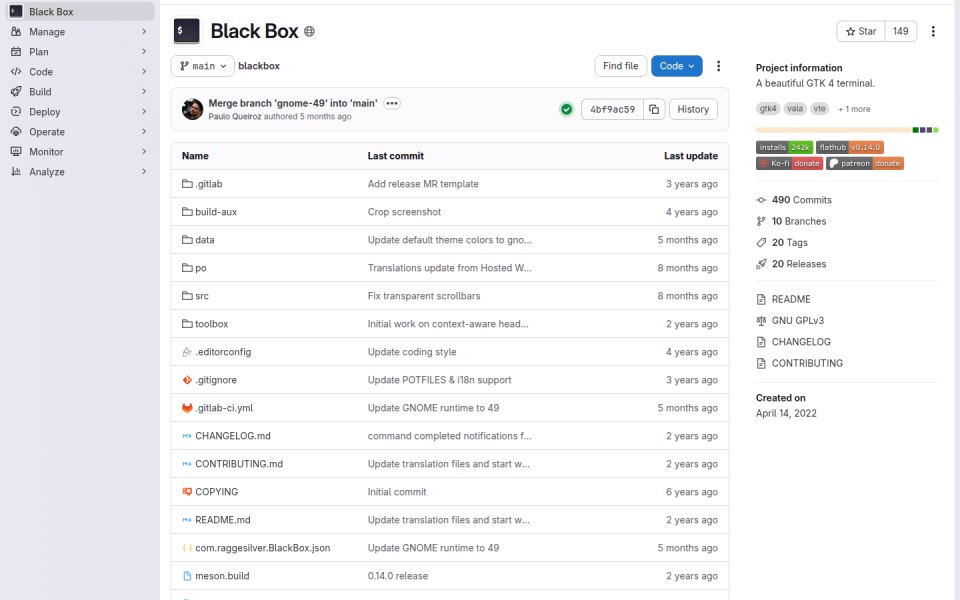Click the CHANGELOG.md markdown icon
Image resolution: width=960 pixels, height=600 pixels.
(x=187, y=436)
